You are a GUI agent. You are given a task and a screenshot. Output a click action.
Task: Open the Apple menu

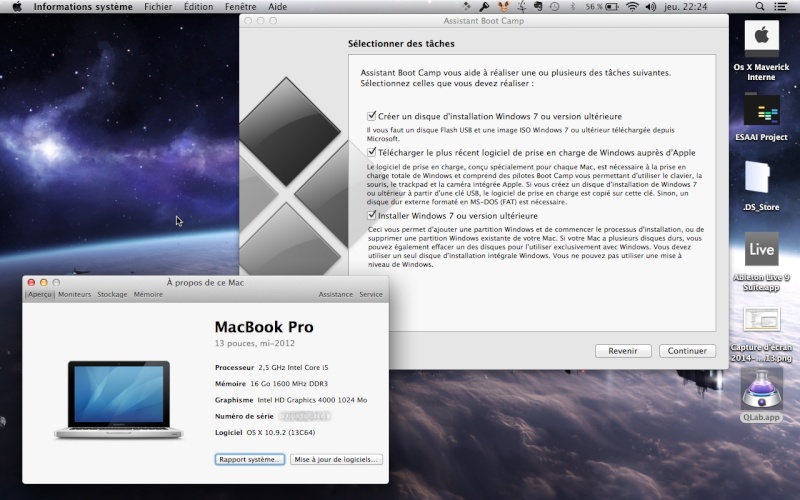pyautogui.click(x=17, y=7)
